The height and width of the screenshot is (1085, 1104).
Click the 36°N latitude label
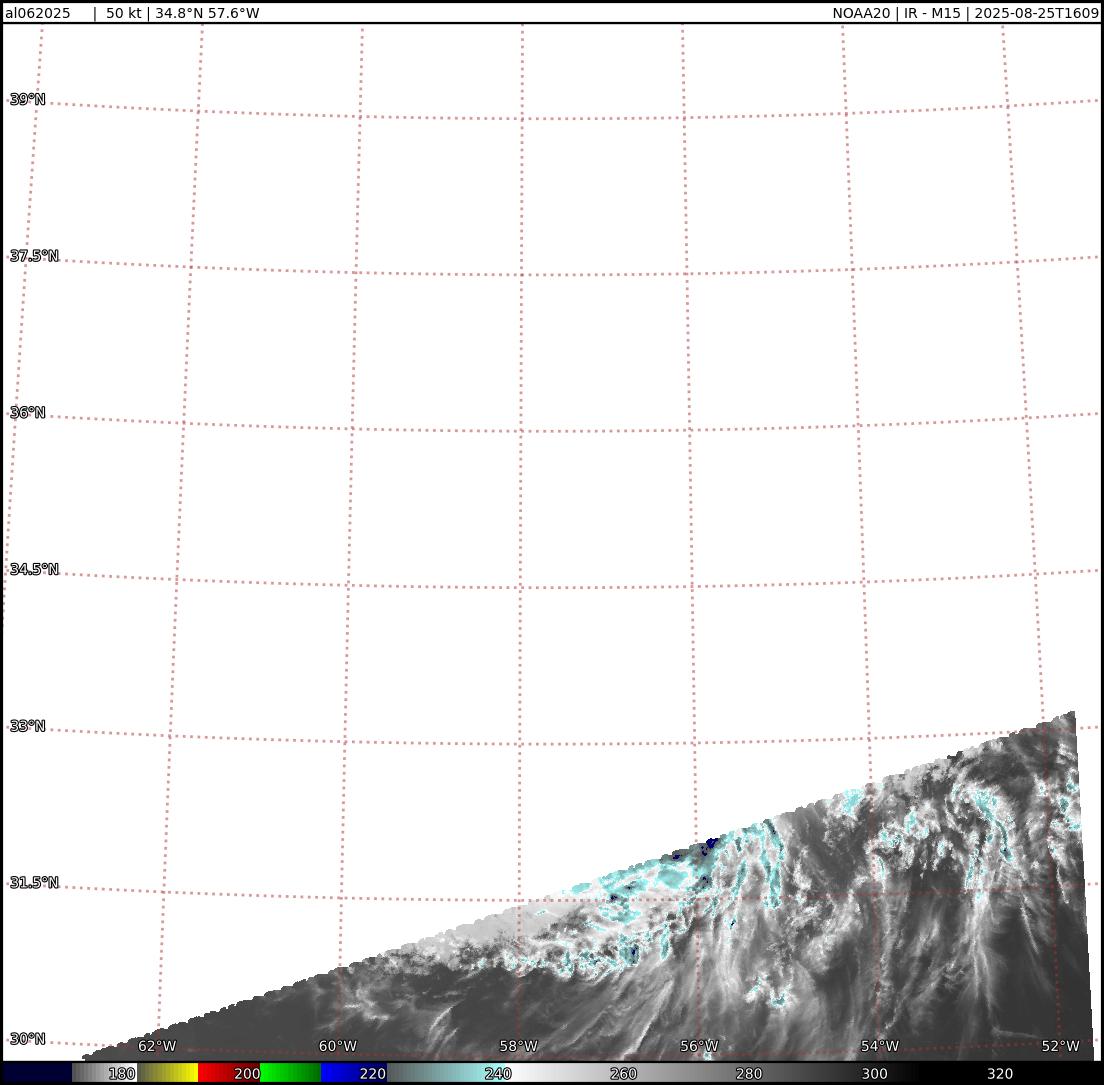tap(28, 412)
